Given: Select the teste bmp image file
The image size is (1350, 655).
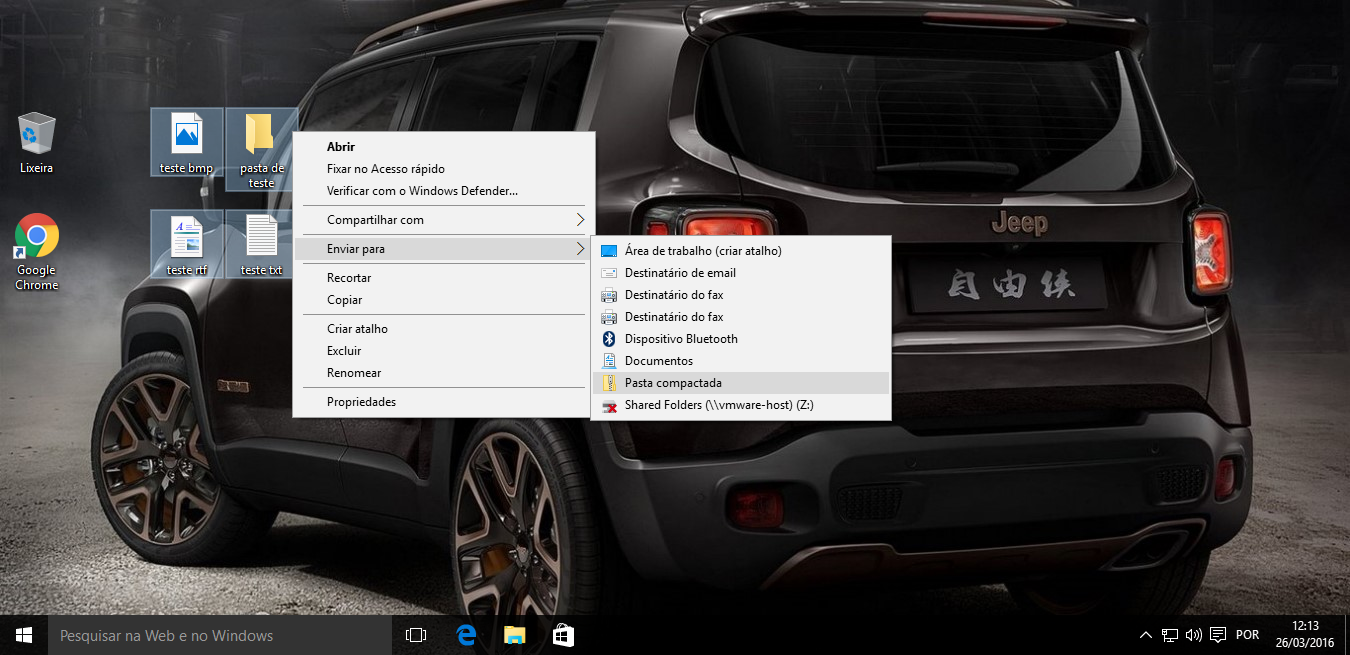Looking at the screenshot, I should pyautogui.click(x=186, y=140).
